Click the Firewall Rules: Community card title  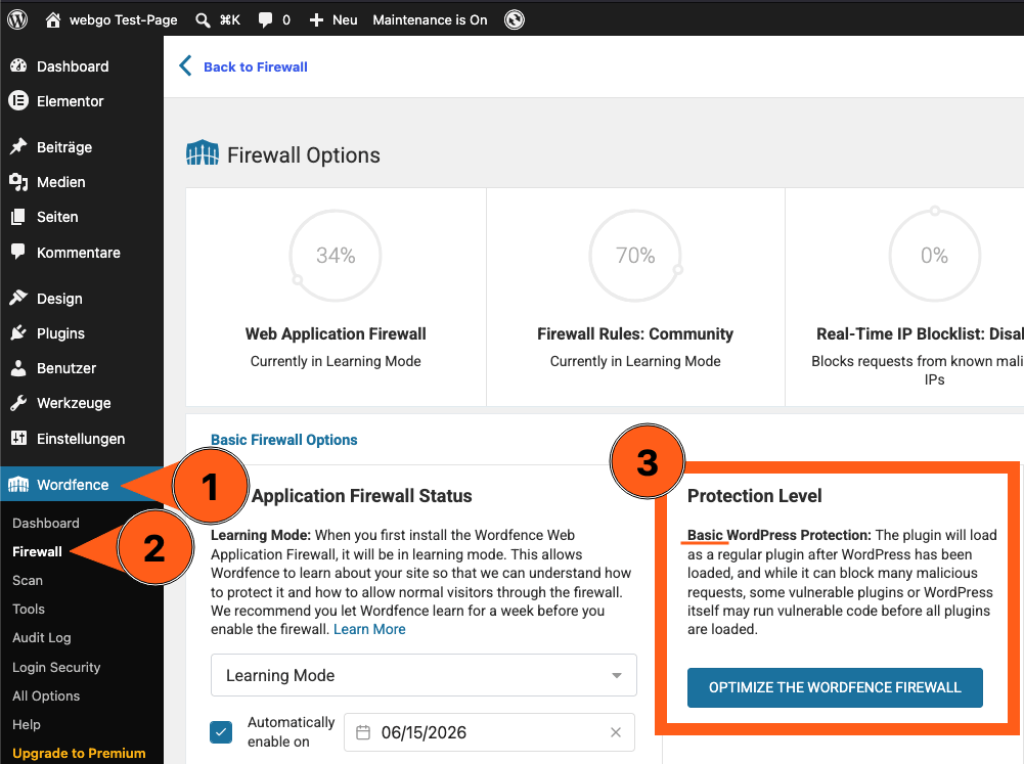pos(635,334)
